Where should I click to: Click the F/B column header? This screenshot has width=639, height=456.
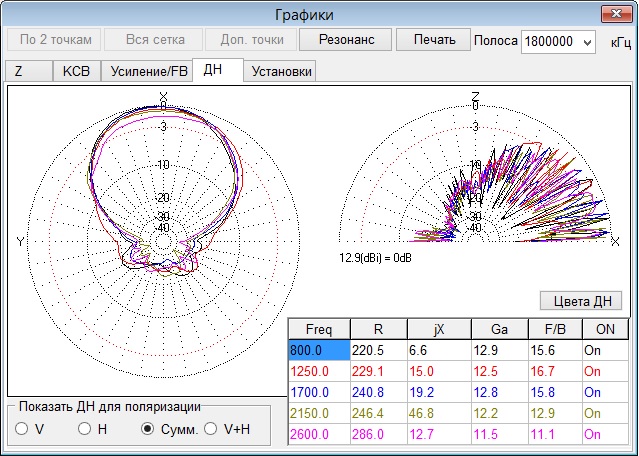(x=553, y=330)
